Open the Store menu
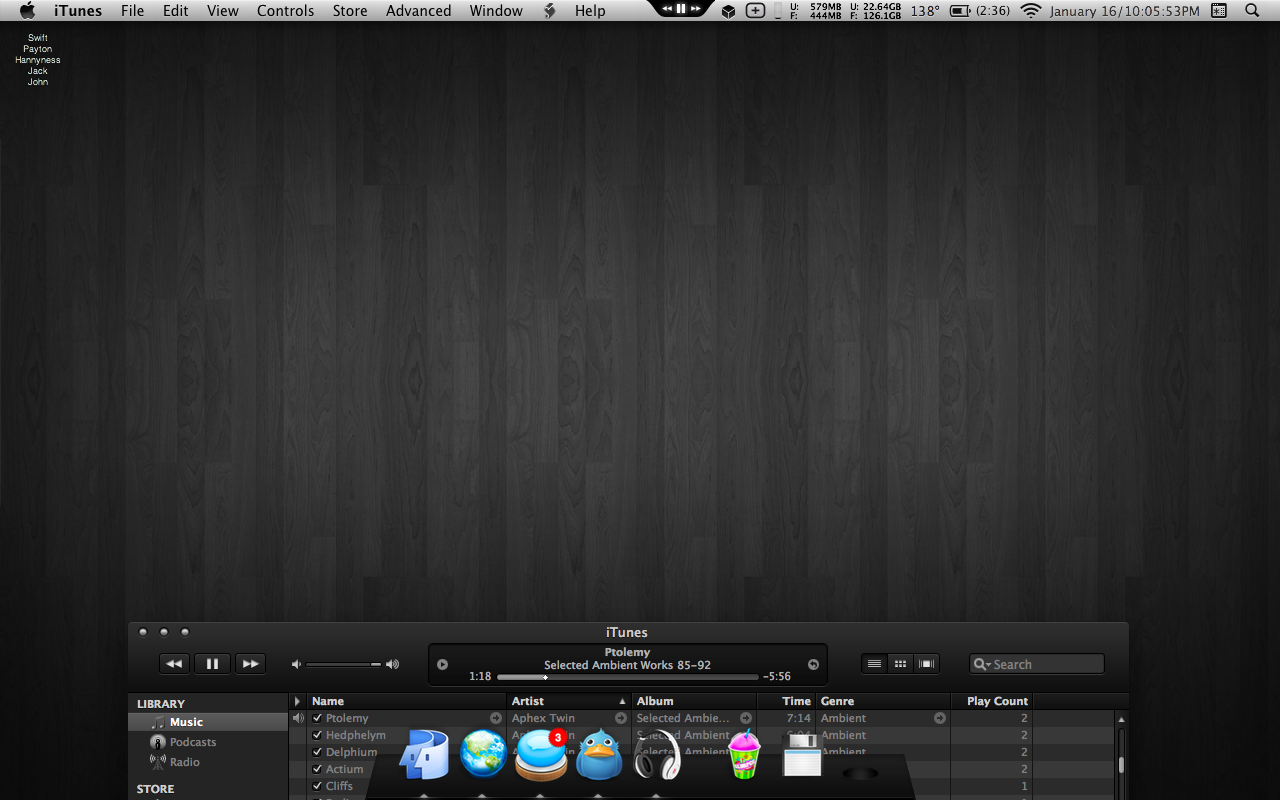 tap(350, 11)
